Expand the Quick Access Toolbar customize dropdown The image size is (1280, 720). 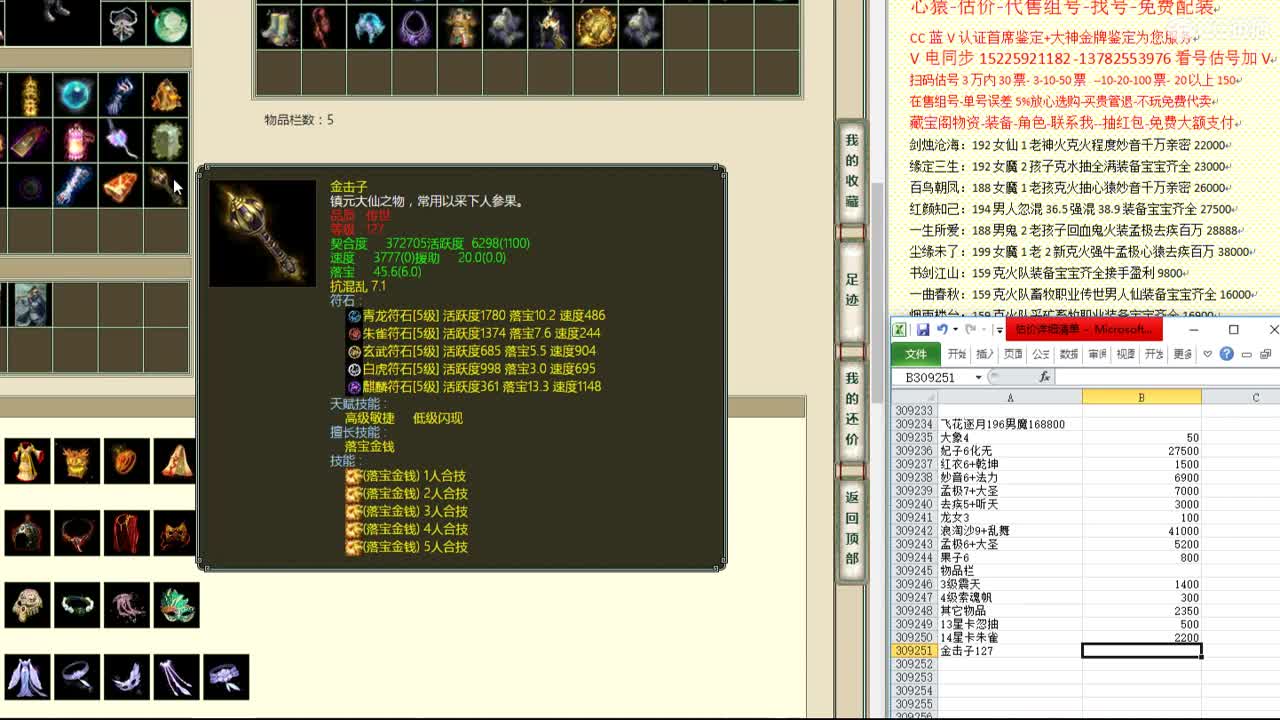pyautogui.click(x=998, y=330)
